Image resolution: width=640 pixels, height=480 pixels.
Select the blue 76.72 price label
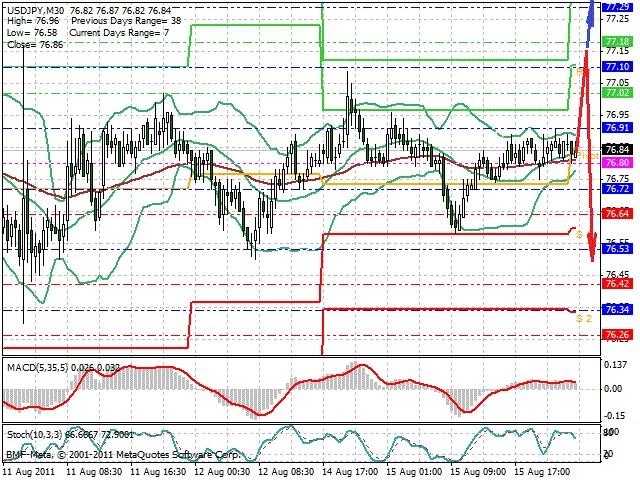coord(617,189)
